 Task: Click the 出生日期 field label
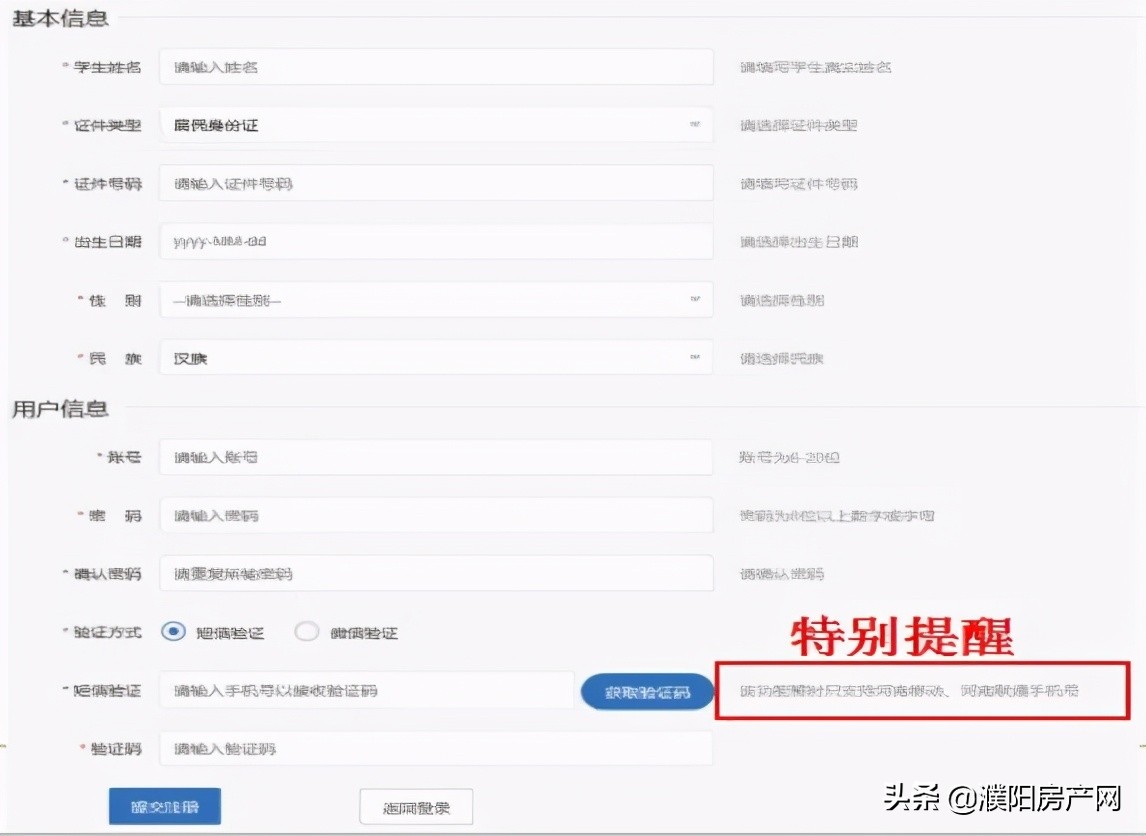click(x=107, y=242)
